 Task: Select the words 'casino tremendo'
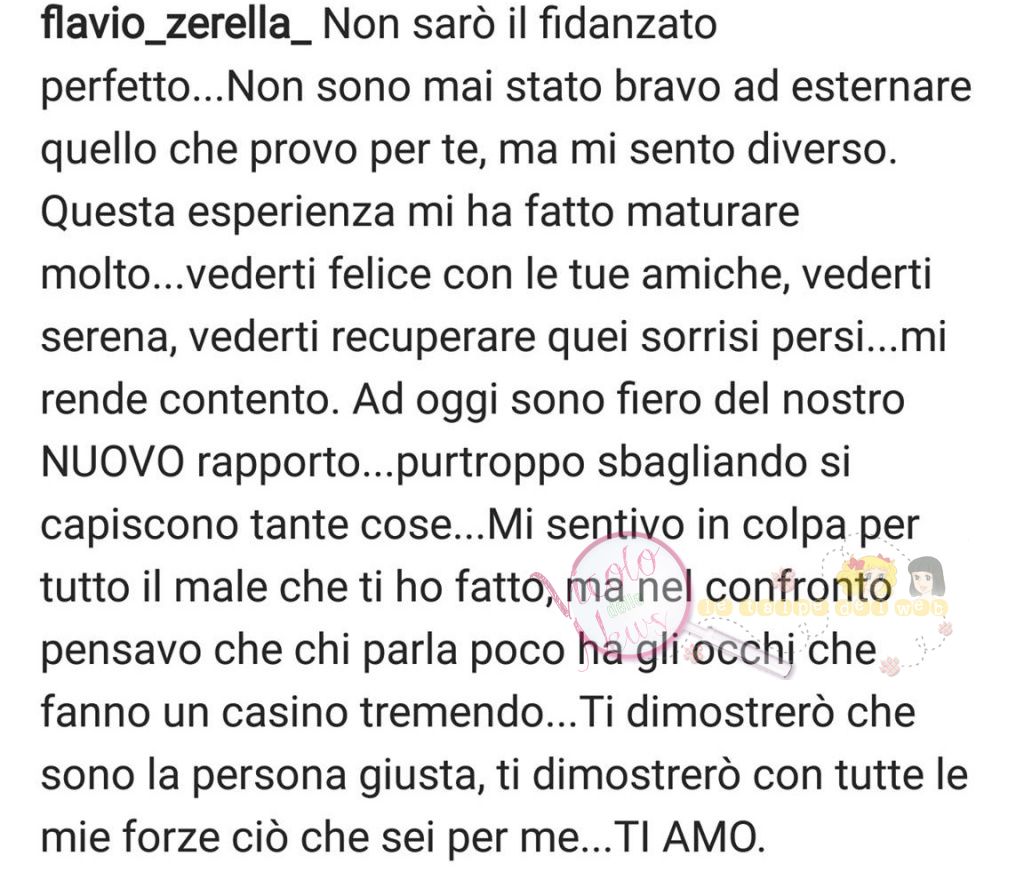coord(384,712)
